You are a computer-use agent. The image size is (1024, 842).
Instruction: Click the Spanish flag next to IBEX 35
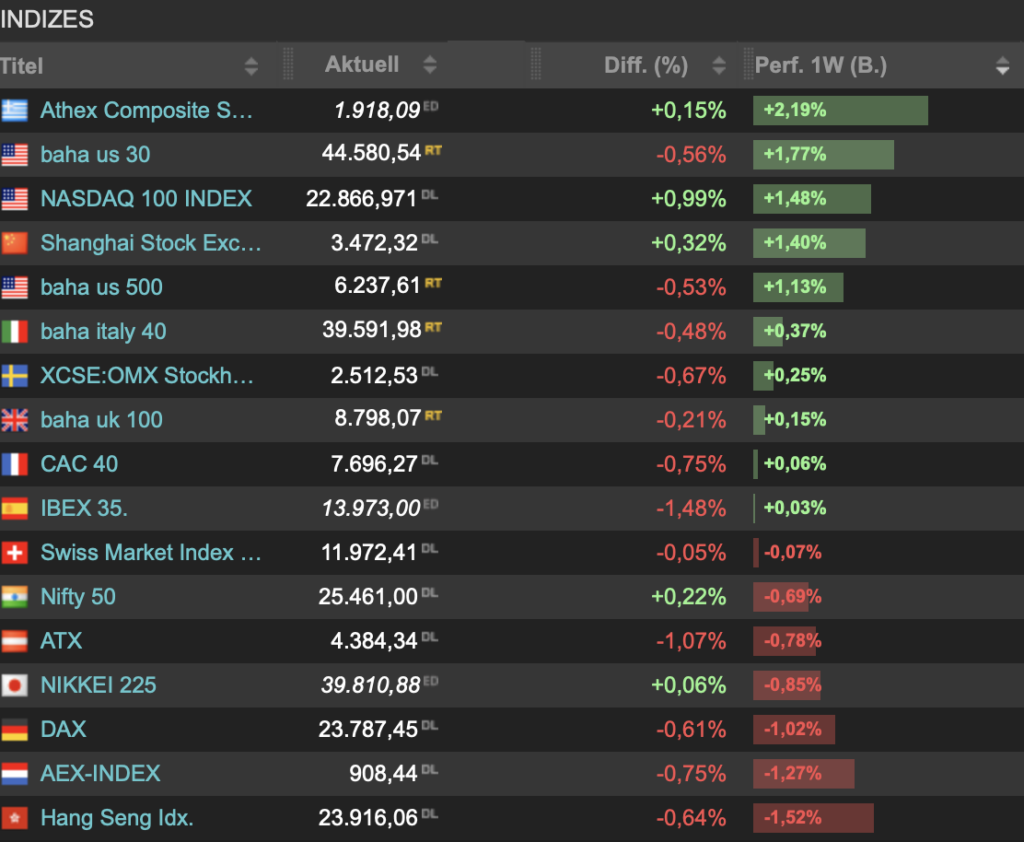point(14,509)
